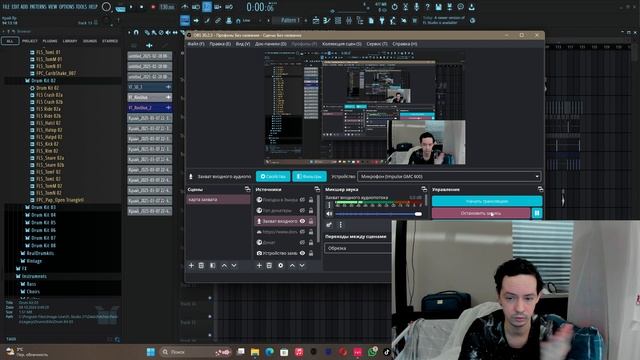Lock the Донат source
The height and width of the screenshot is (360, 640).
311,242
